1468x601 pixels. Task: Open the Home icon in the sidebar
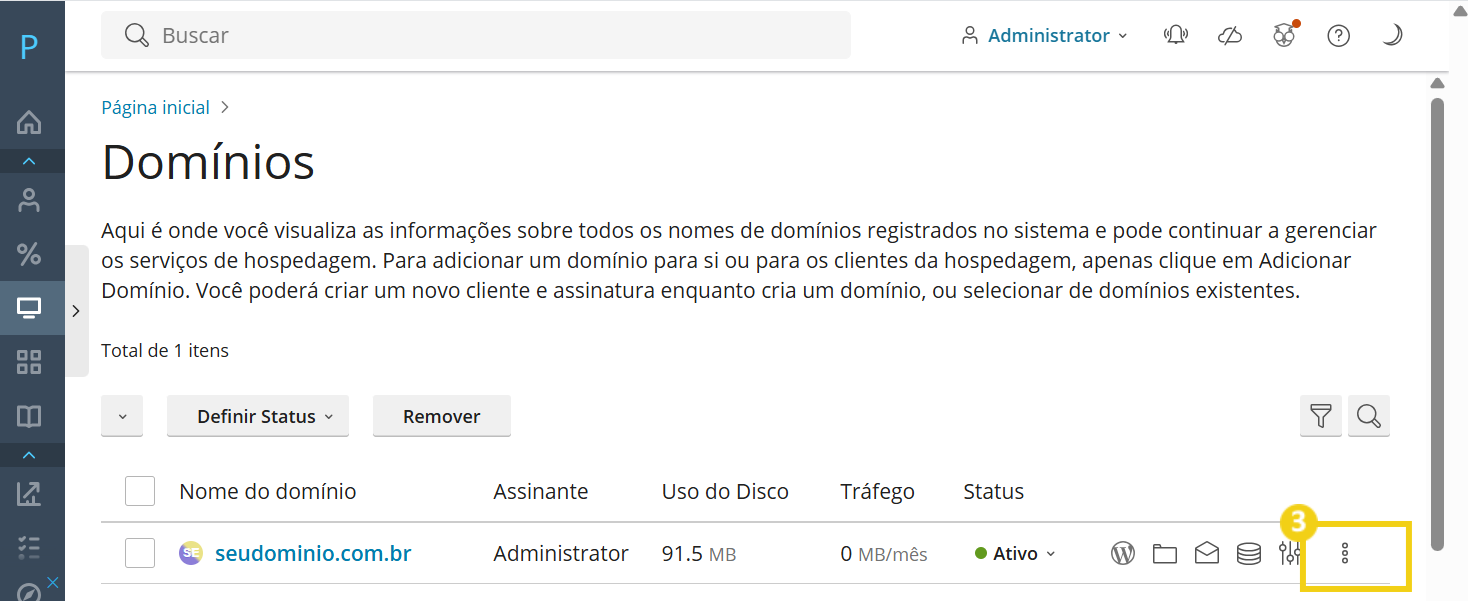[30, 121]
